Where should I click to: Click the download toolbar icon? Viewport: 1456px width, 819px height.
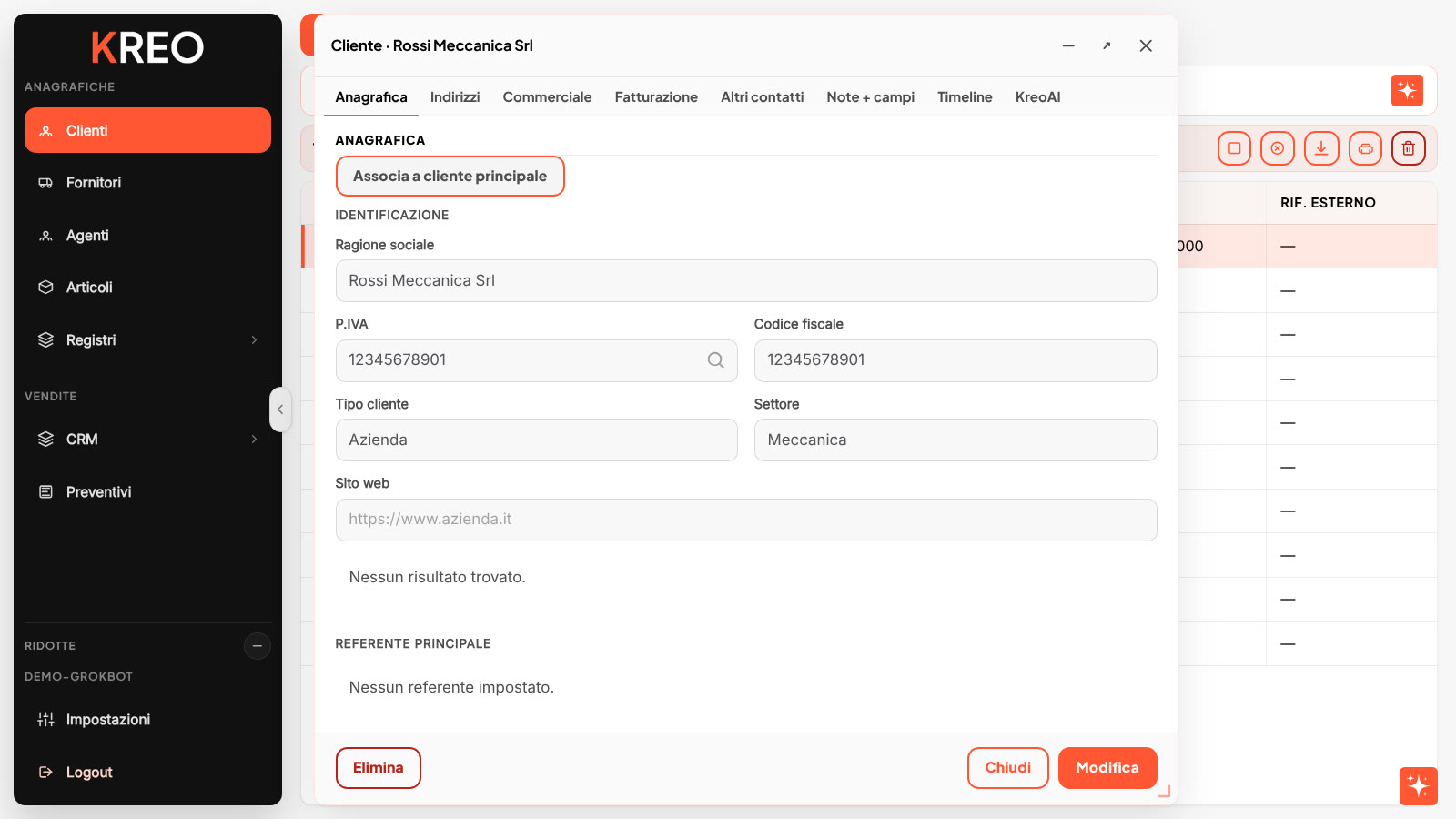[1321, 148]
